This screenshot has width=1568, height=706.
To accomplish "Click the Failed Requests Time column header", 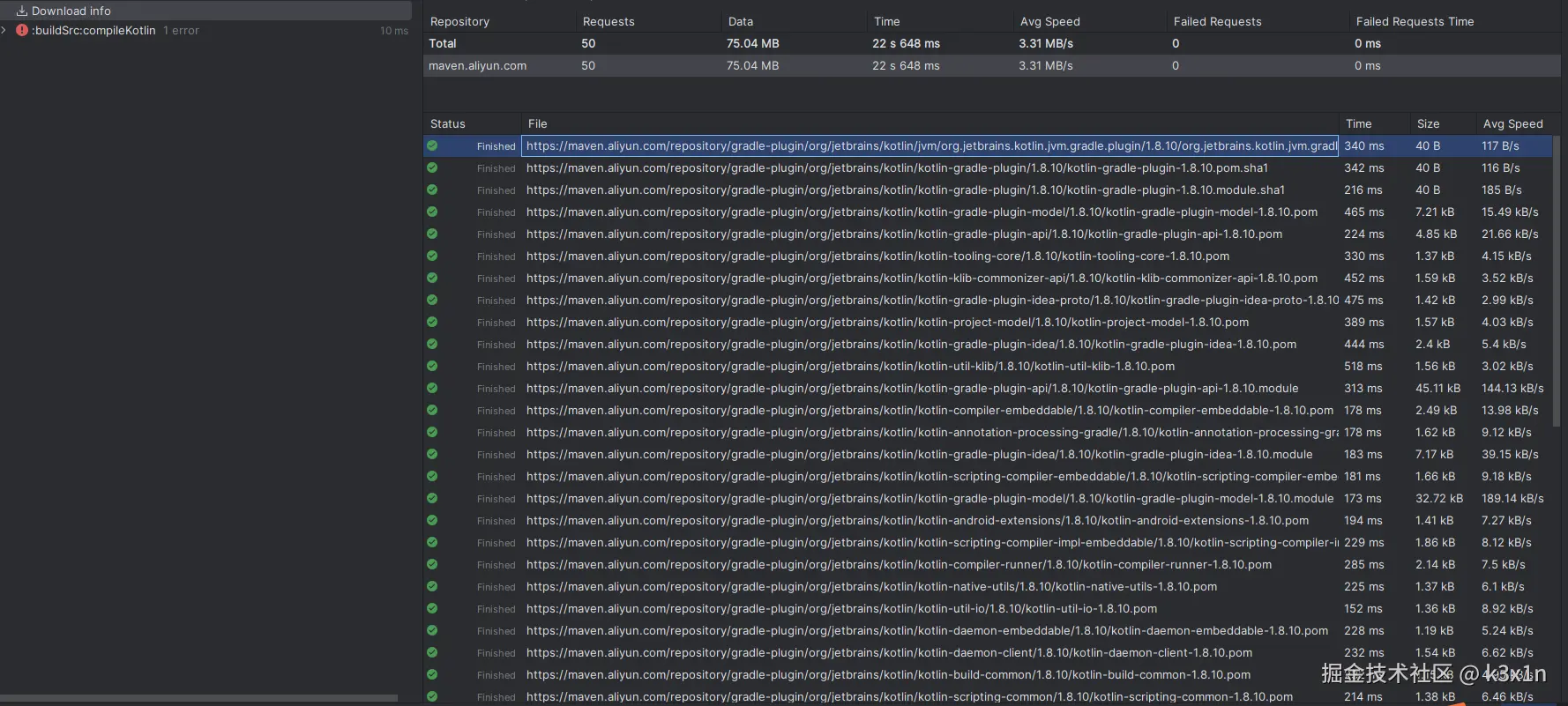I will (x=1415, y=21).
